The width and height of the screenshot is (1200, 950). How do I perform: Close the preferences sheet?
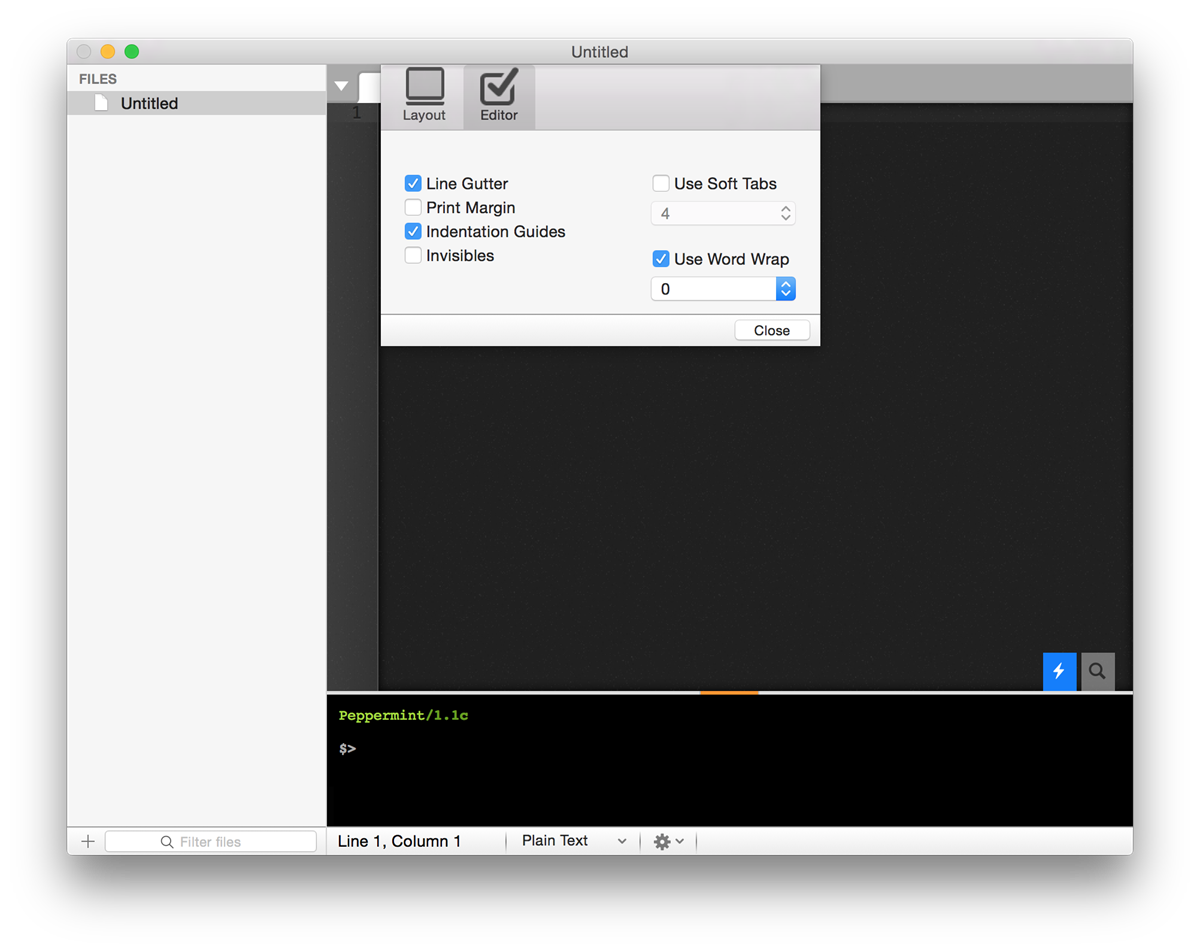[772, 330]
